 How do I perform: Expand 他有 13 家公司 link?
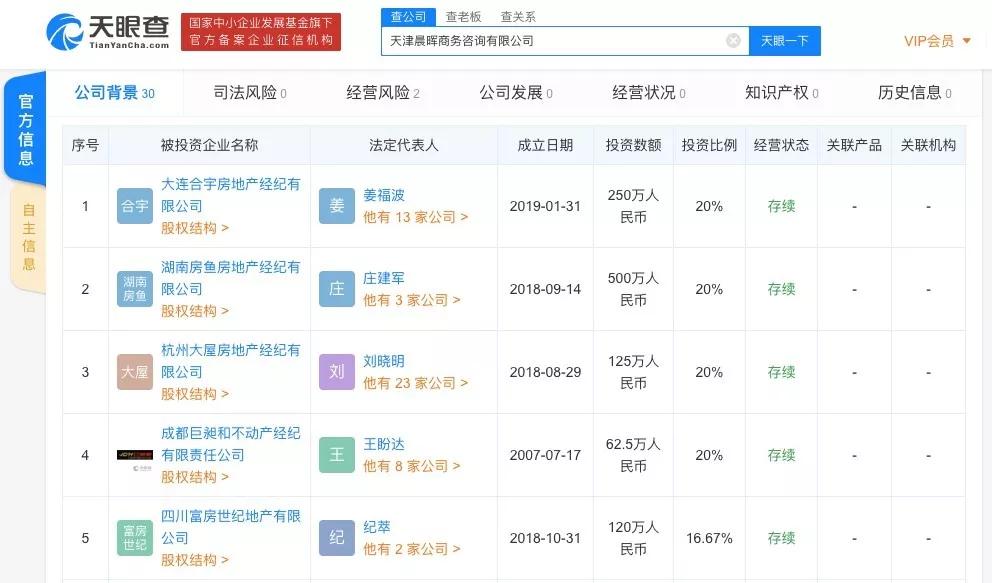coord(416,217)
